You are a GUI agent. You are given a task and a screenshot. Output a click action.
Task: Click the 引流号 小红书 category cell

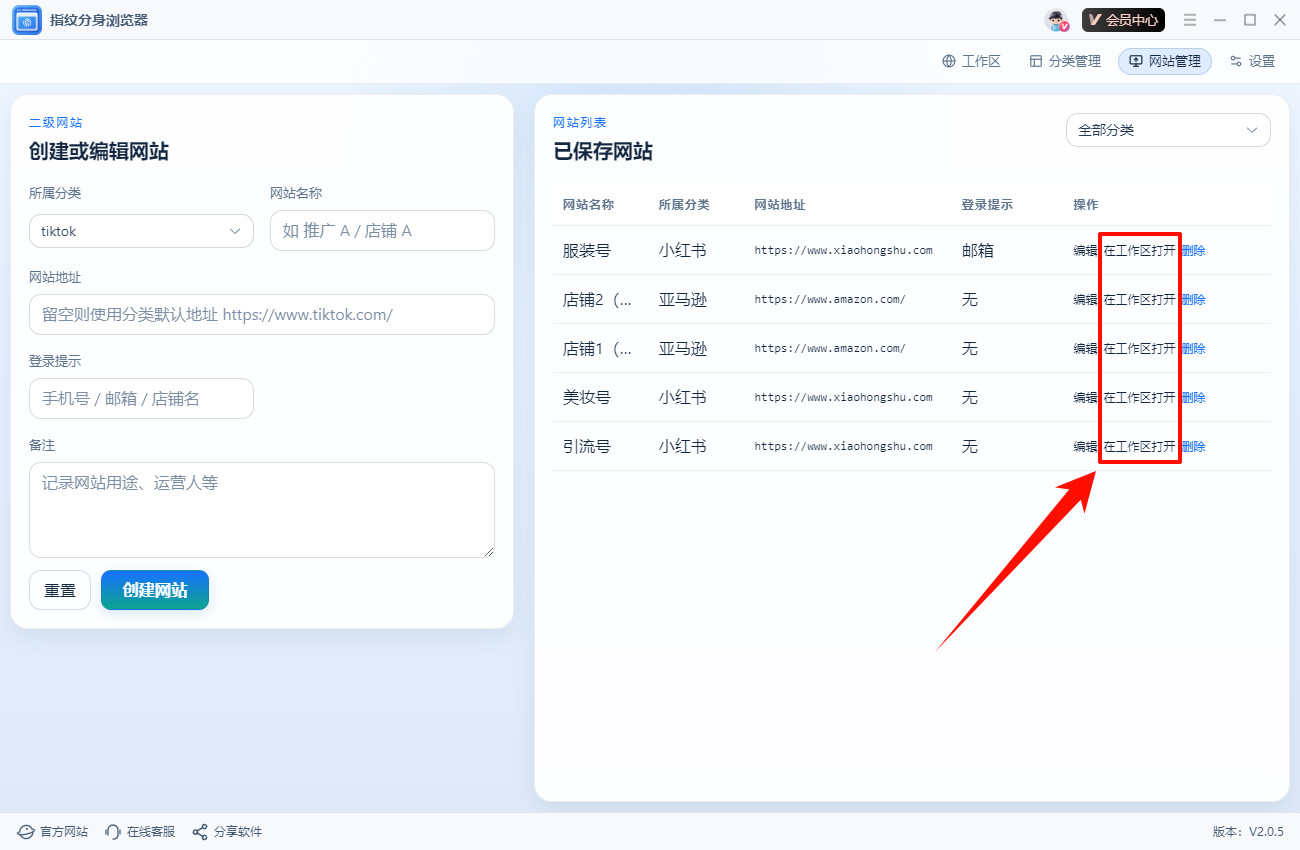pos(683,446)
